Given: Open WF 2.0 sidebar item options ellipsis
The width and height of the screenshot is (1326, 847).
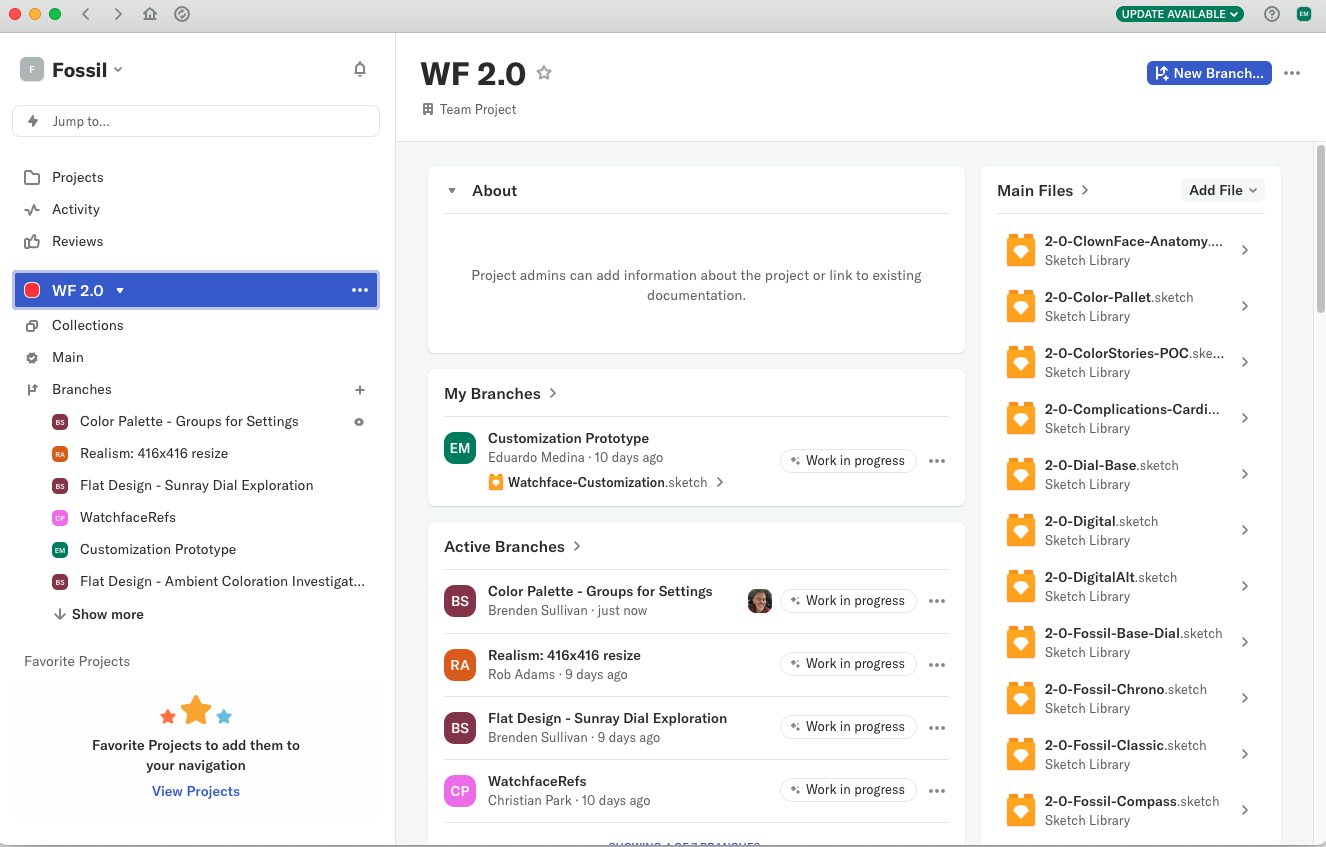Looking at the screenshot, I should point(360,290).
